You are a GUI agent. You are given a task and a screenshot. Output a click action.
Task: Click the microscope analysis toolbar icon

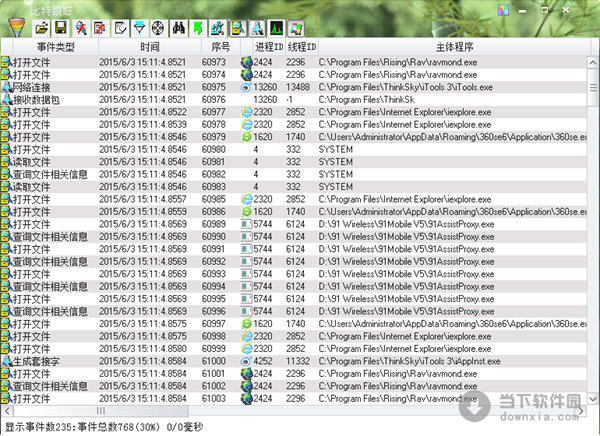tap(218, 28)
